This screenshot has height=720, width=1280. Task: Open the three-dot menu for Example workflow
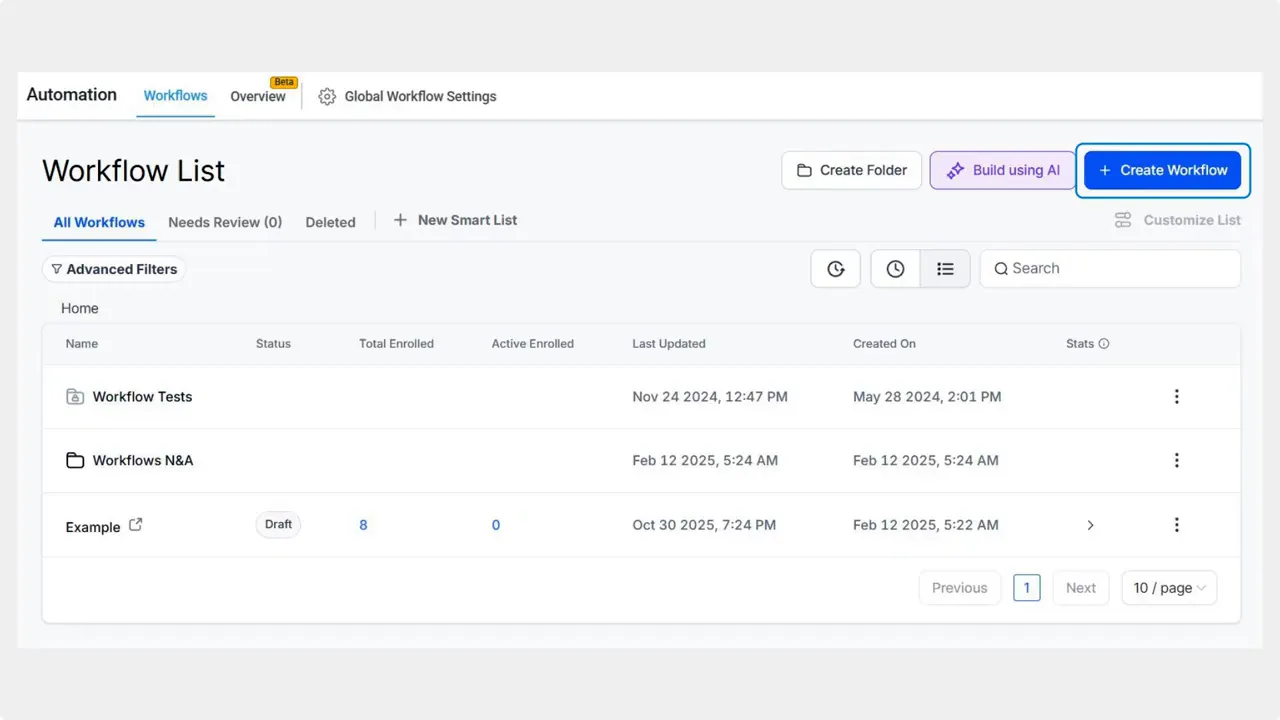1177,524
